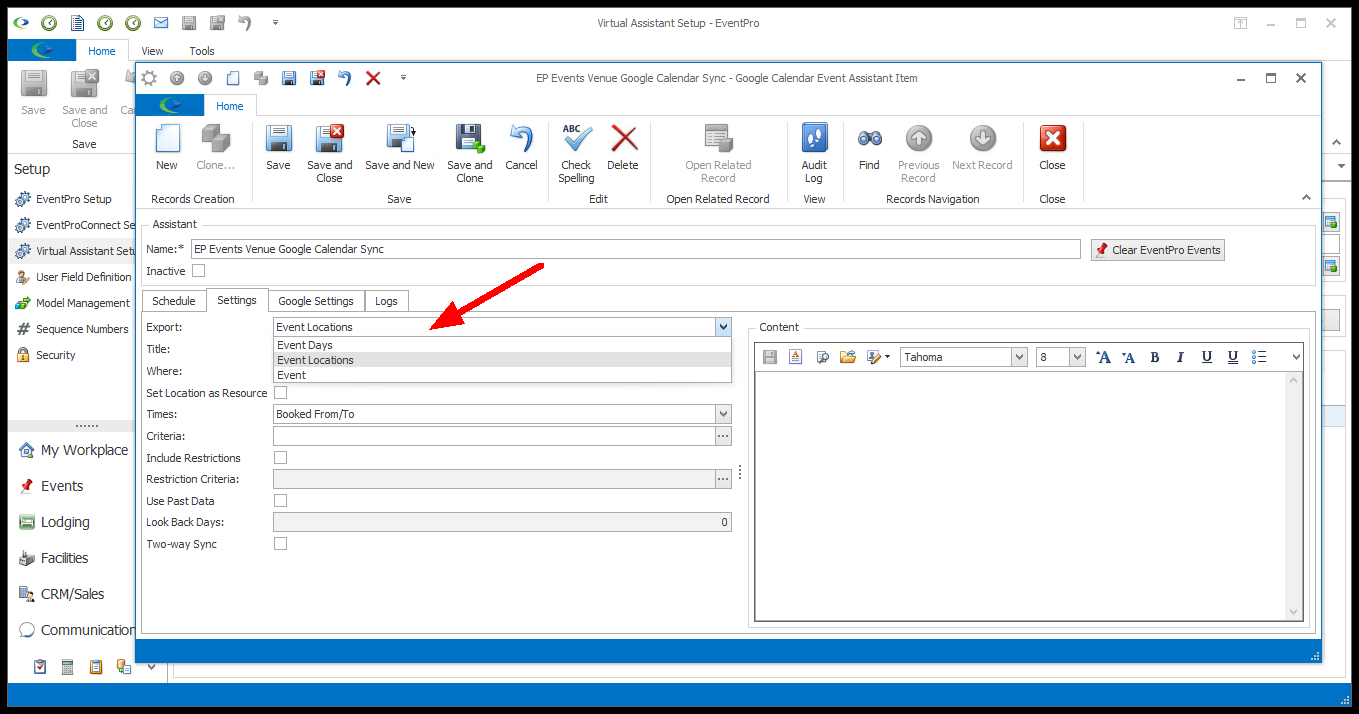Viewport: 1359px width, 714px height.
Task: Open Criteria ellipsis browse button
Action: point(723,436)
